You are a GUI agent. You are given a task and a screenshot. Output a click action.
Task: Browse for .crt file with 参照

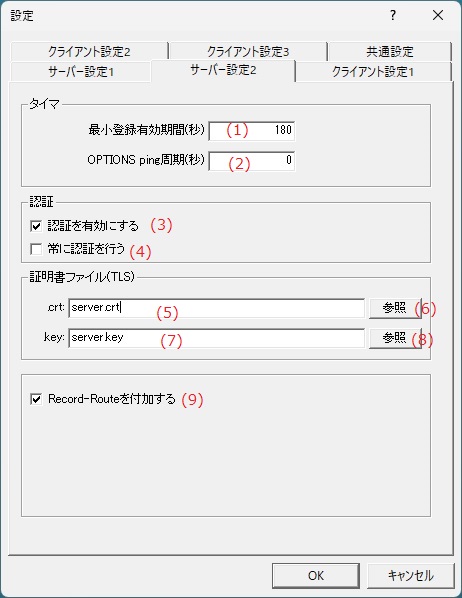point(395,308)
